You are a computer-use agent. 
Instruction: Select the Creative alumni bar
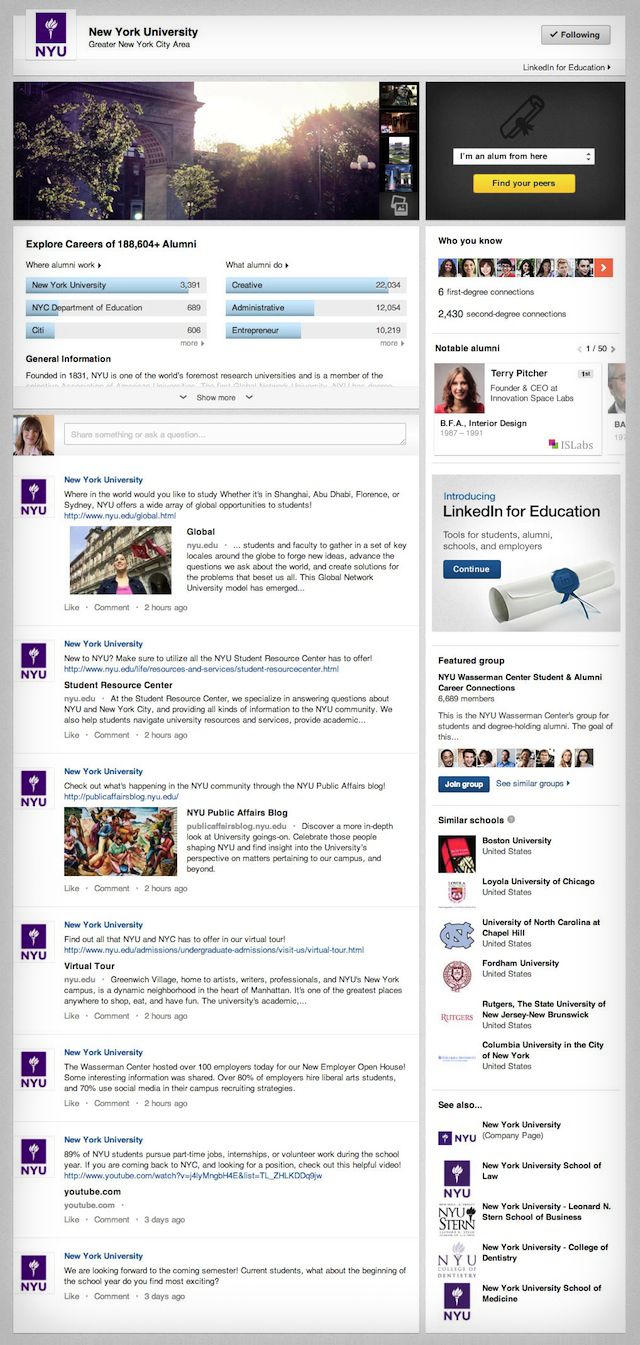pyautogui.click(x=315, y=285)
